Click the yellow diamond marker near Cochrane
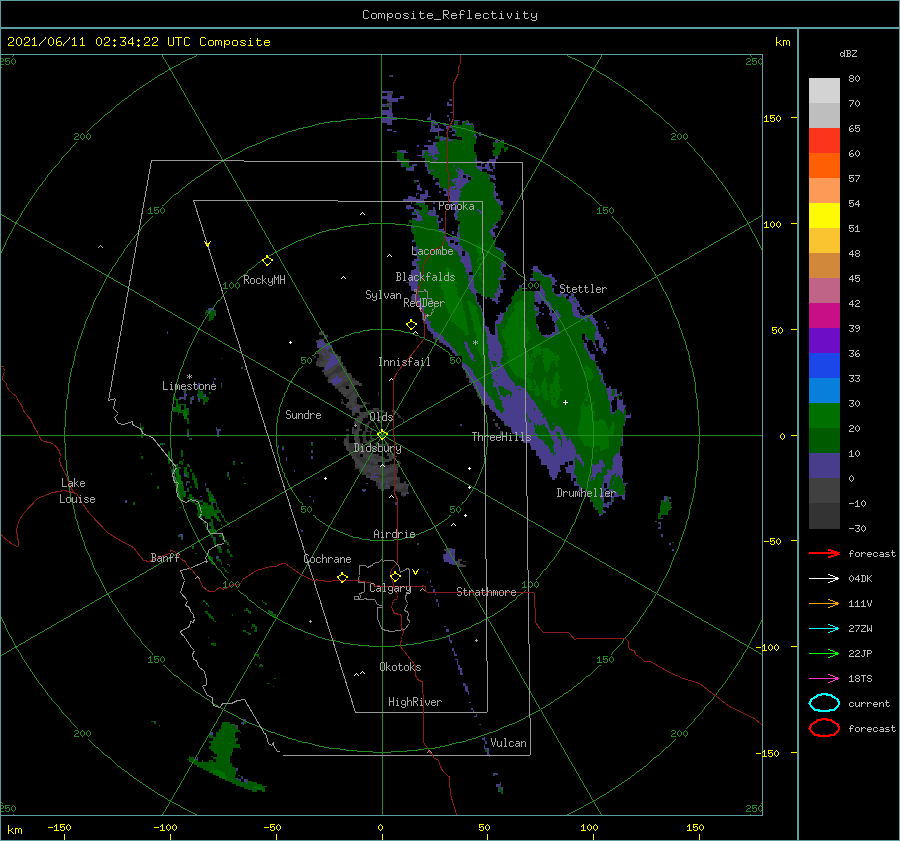Screen dimensions: 900x841 (x=343, y=578)
